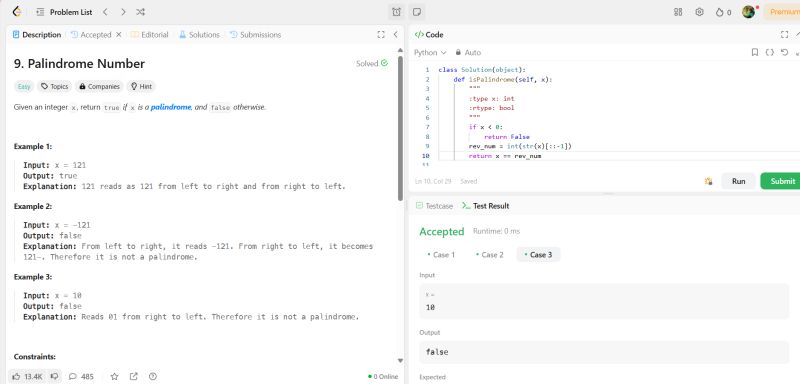This screenshot has width=800, height=384.
Task: Format code with the braces icon
Action: [770, 53]
